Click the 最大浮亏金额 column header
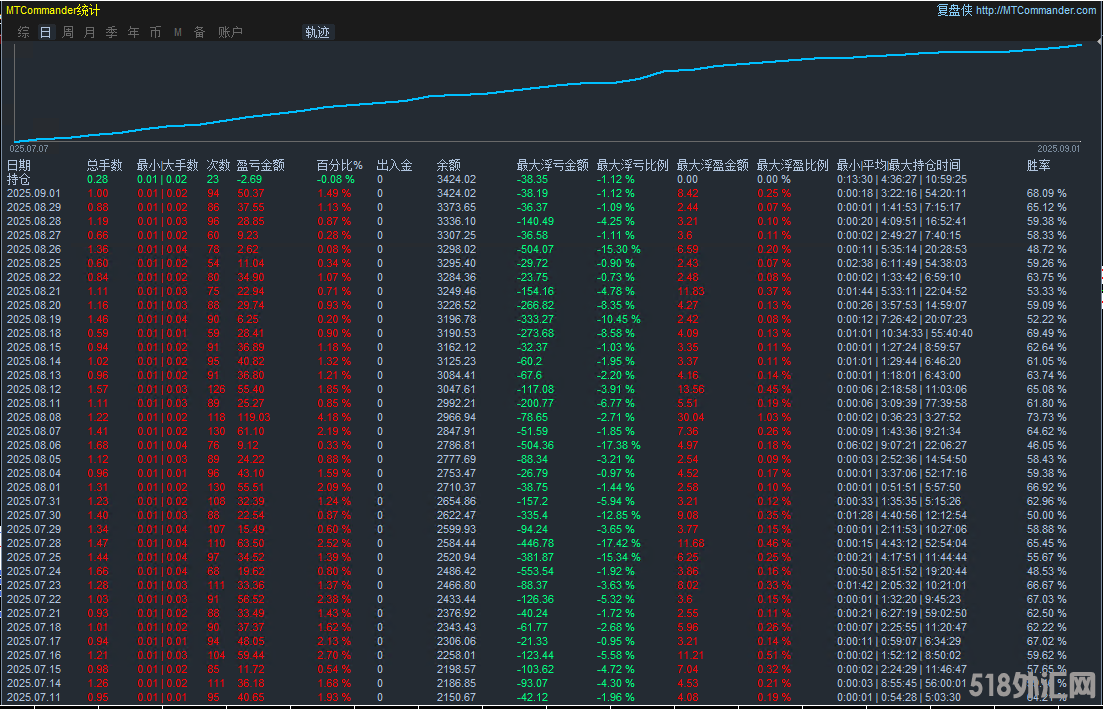 pyautogui.click(x=552, y=165)
